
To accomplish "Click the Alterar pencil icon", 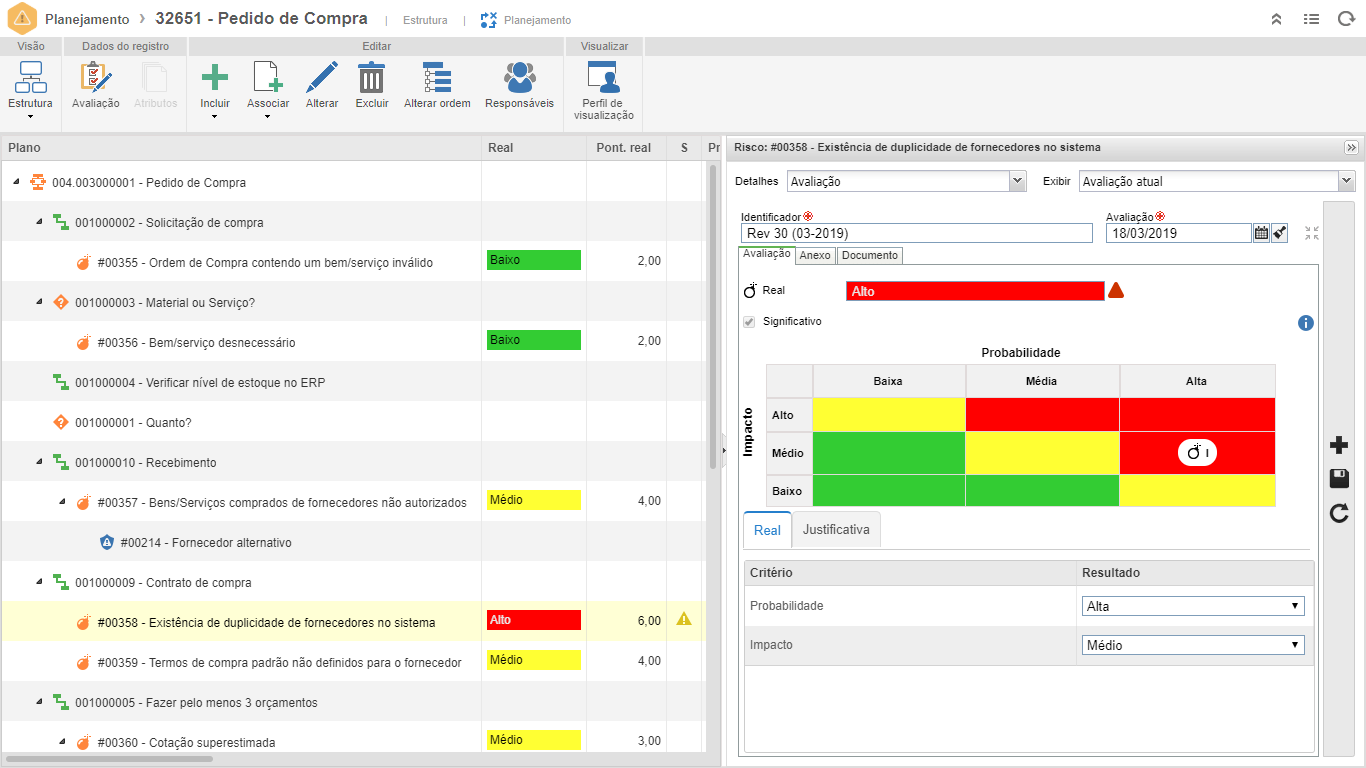I will (x=321, y=78).
